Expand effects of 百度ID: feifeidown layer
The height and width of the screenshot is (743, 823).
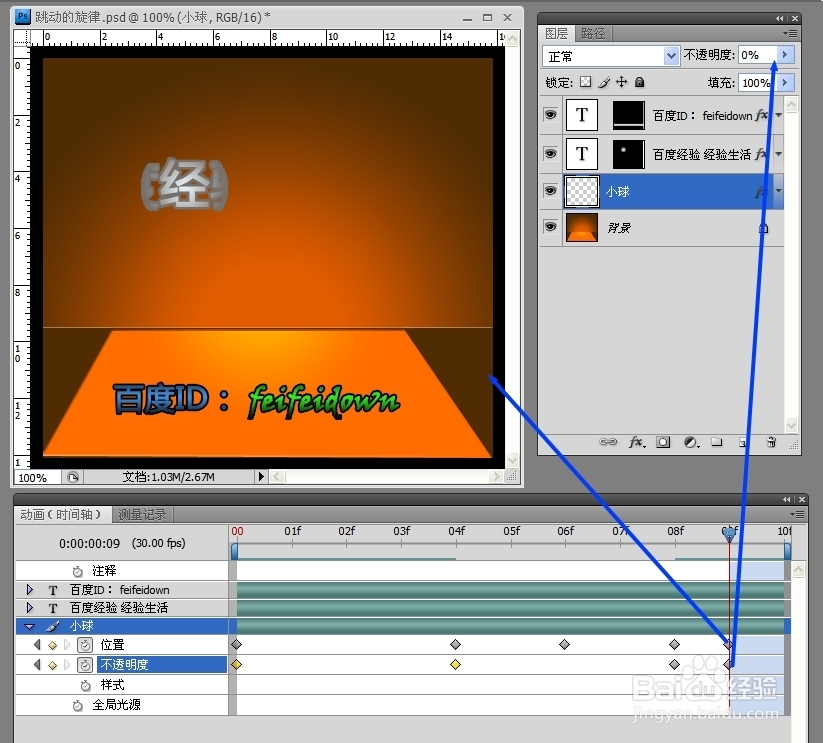[778, 115]
